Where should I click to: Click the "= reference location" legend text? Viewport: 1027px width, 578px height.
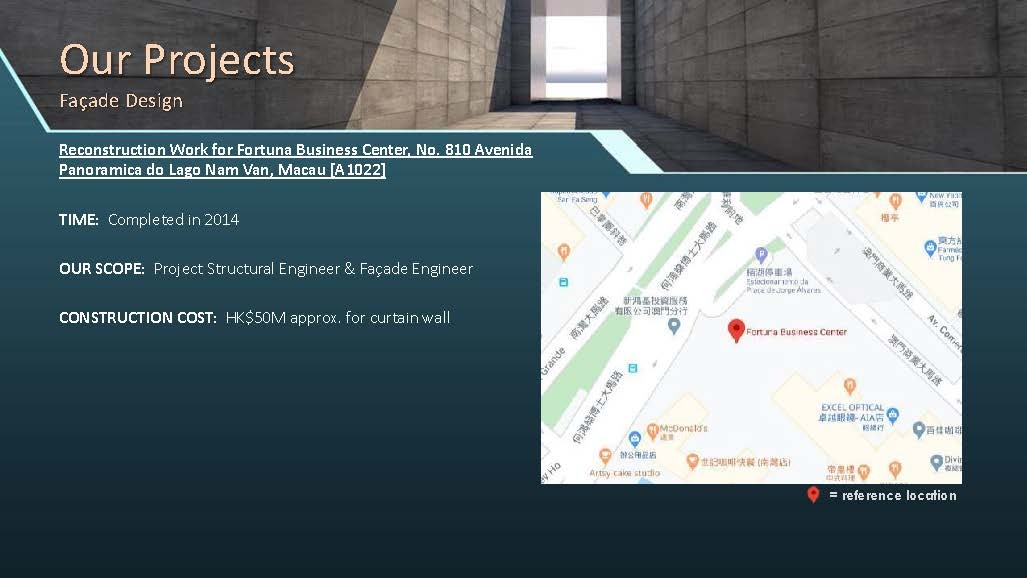pos(892,496)
